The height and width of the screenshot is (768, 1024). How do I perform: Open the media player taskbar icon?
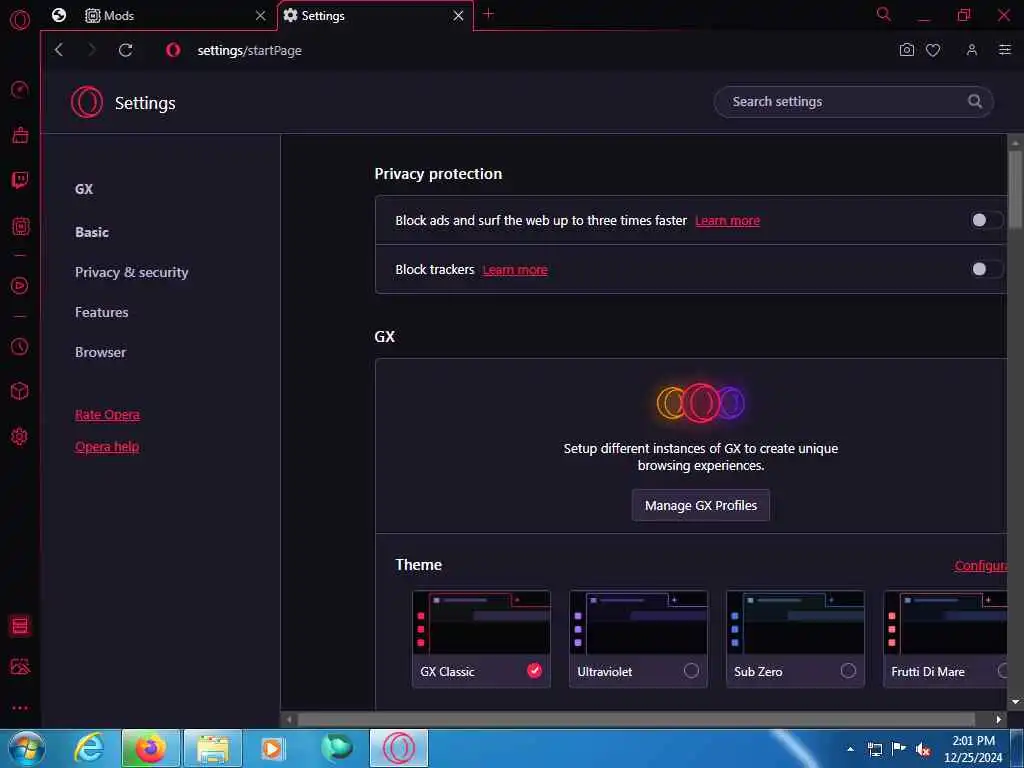[272, 748]
